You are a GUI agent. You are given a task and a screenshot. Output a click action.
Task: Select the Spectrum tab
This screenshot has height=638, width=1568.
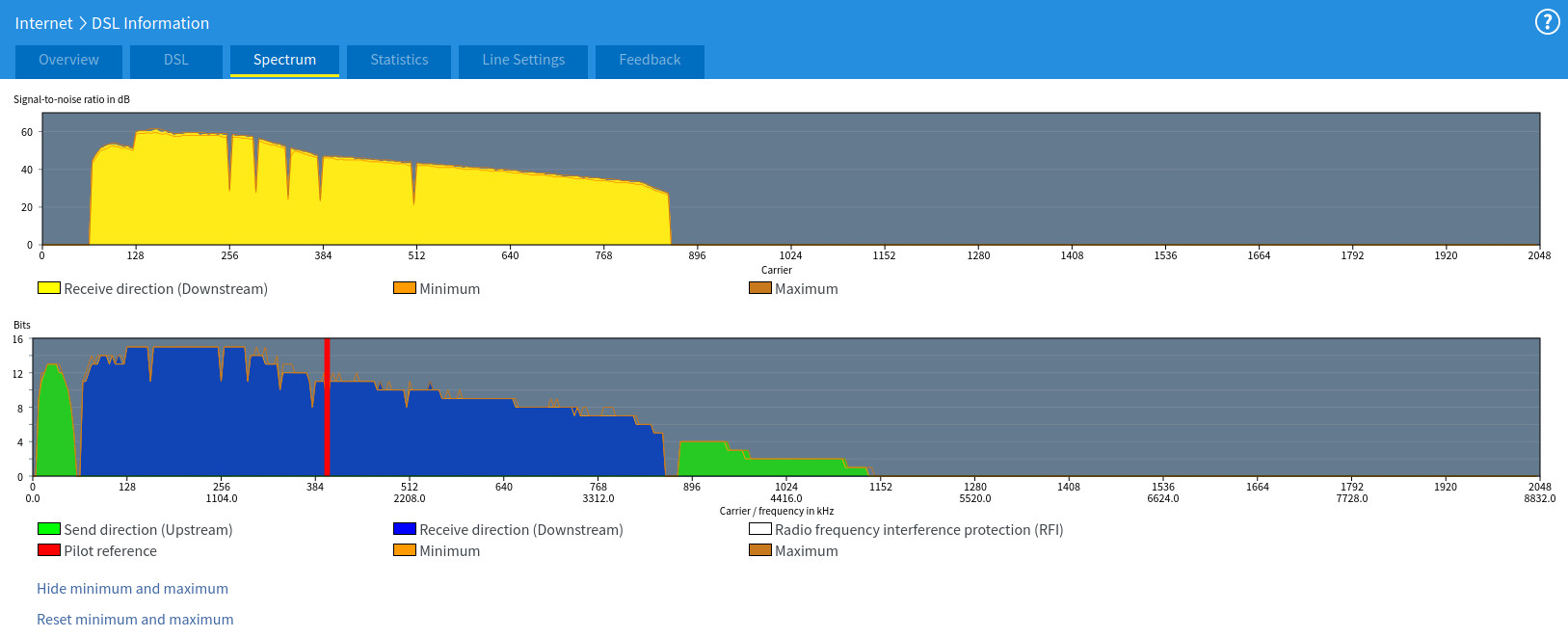click(x=284, y=61)
